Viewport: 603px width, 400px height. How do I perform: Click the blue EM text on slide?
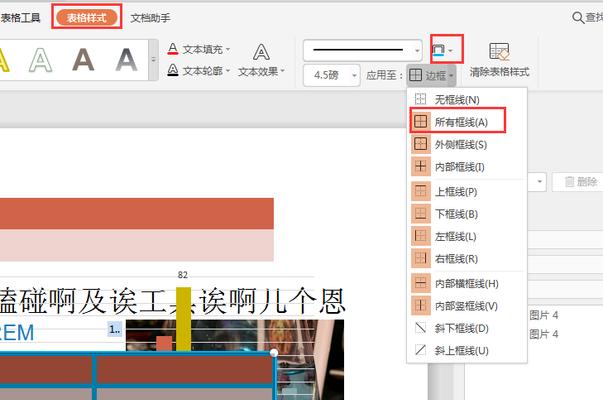17,333
